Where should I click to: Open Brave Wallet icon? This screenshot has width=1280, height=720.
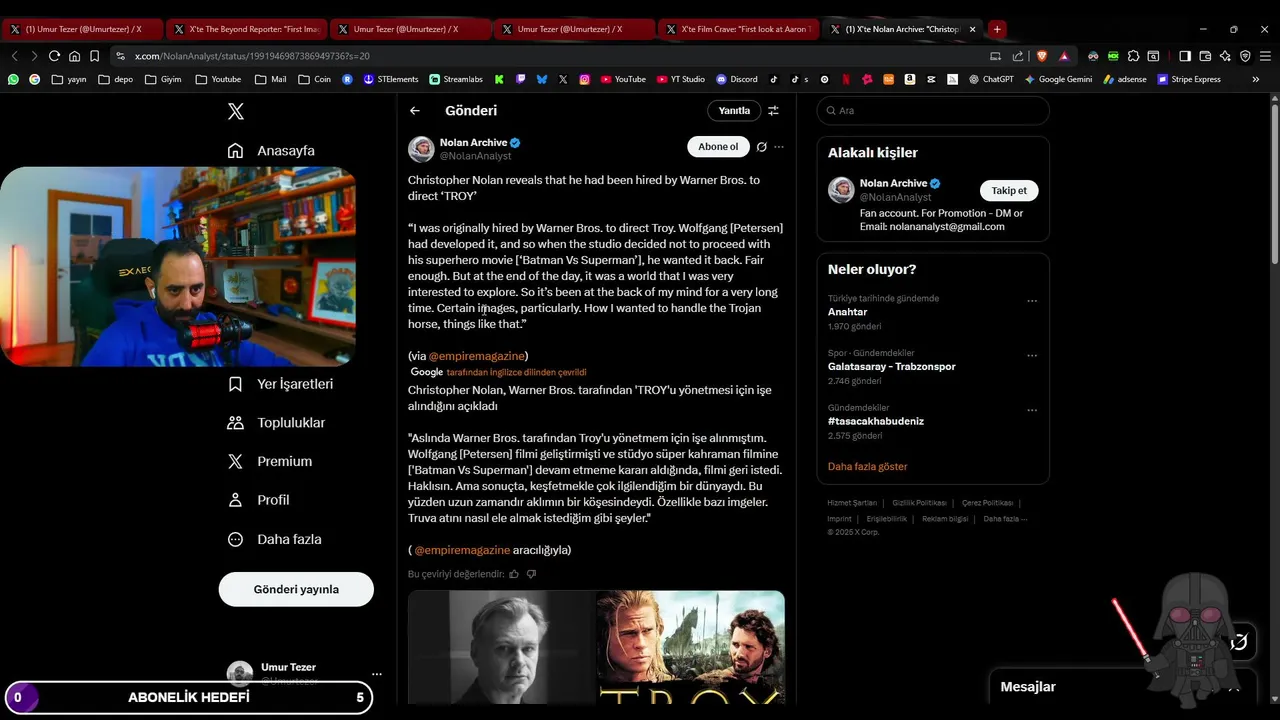tap(1205, 56)
